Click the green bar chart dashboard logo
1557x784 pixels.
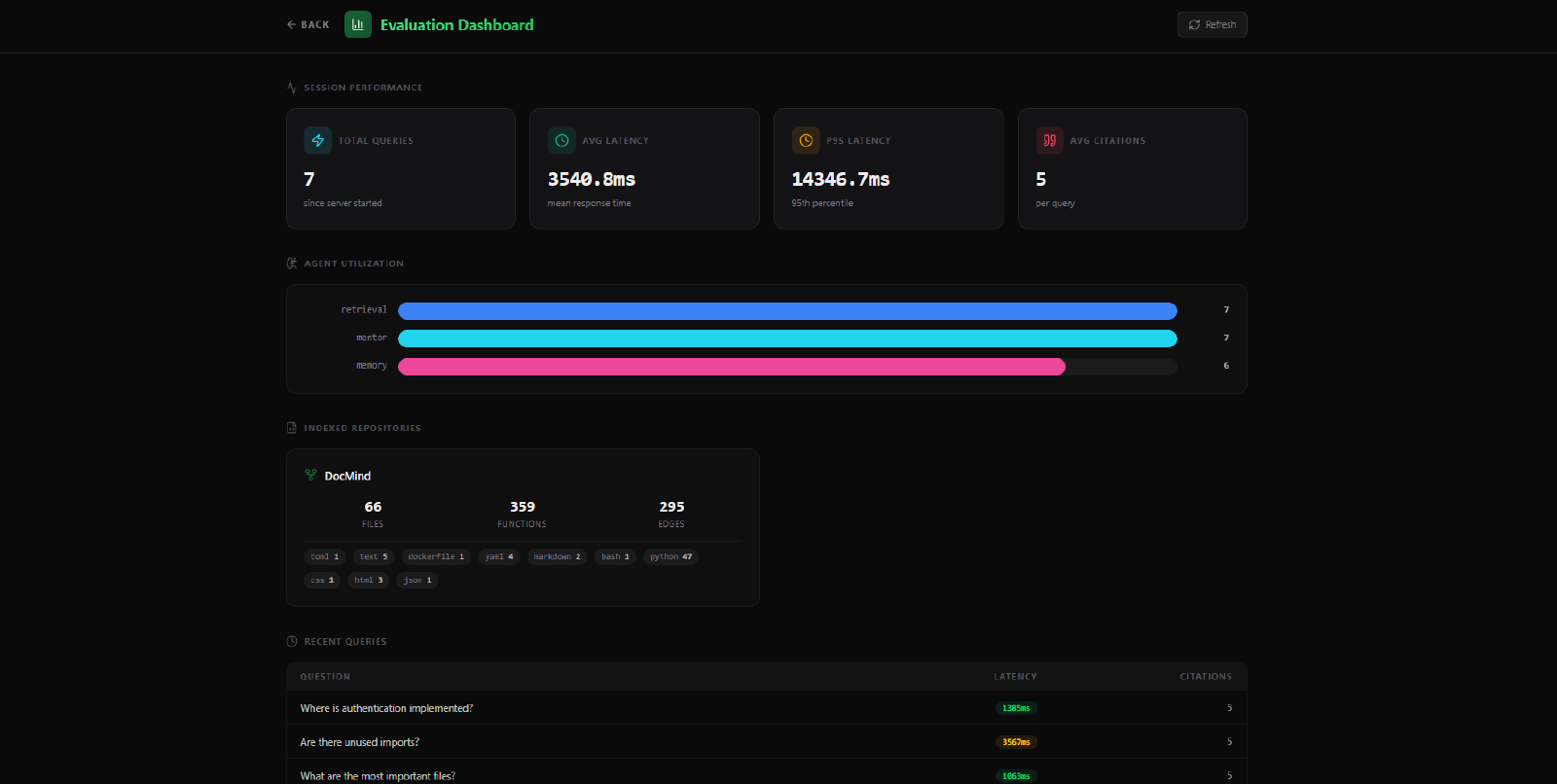[358, 24]
